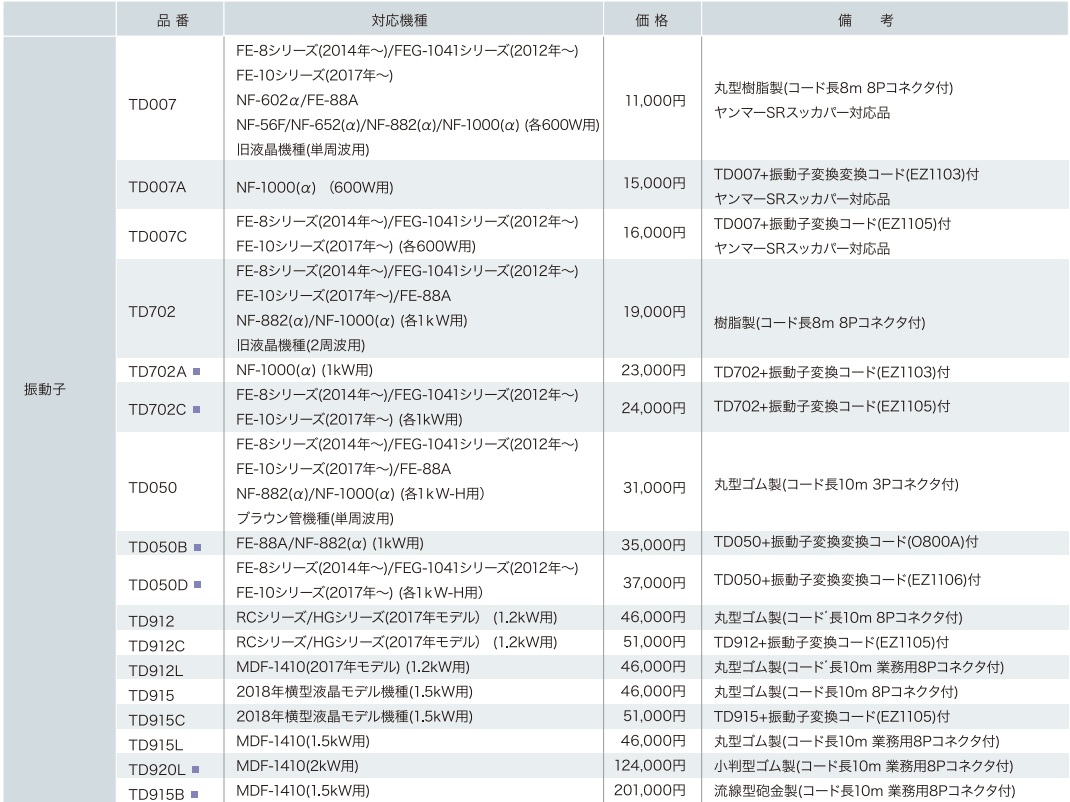Click the TD912C part number
The height and width of the screenshot is (802, 1070).
tap(157, 645)
